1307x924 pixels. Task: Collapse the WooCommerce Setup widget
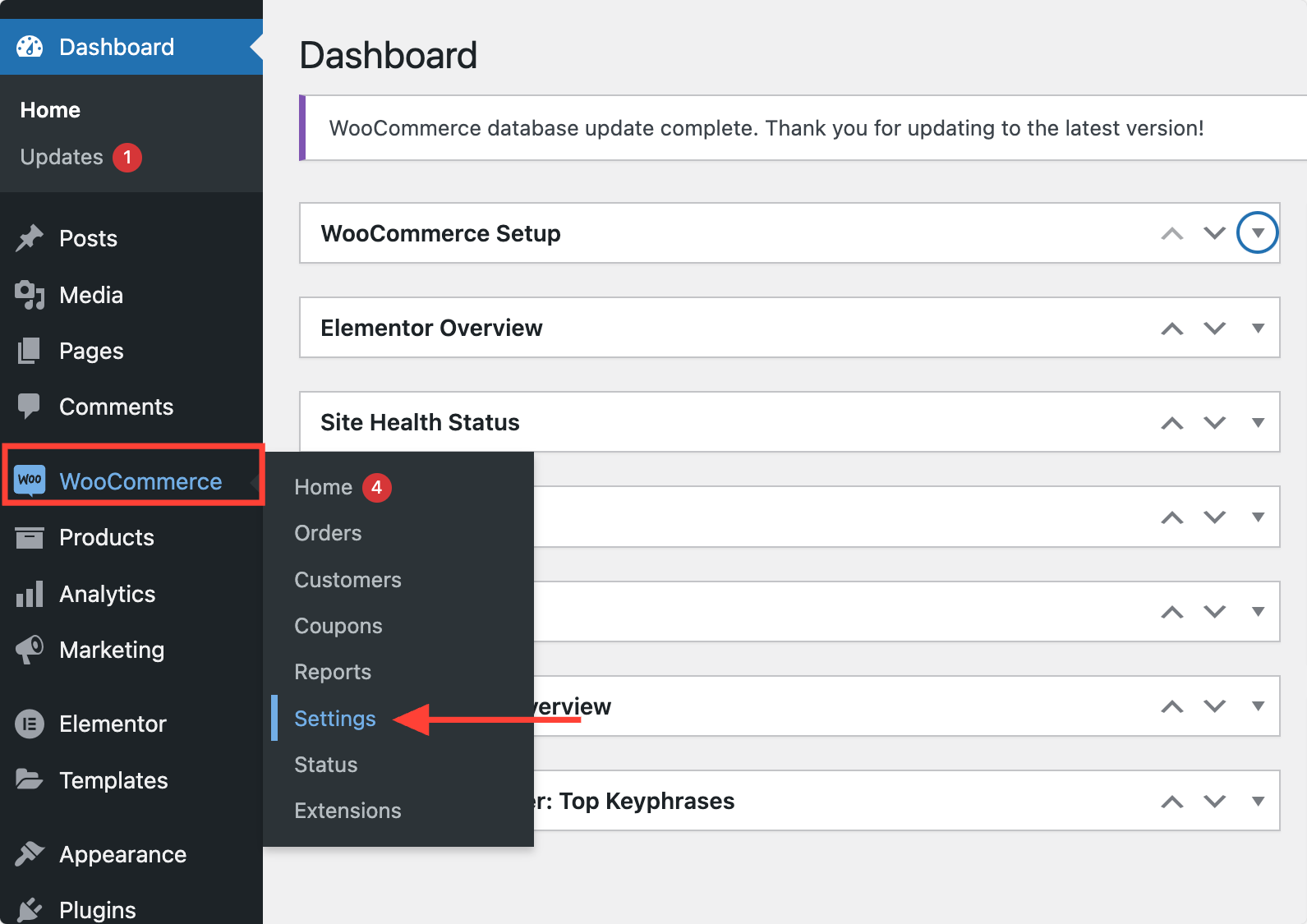click(1257, 233)
